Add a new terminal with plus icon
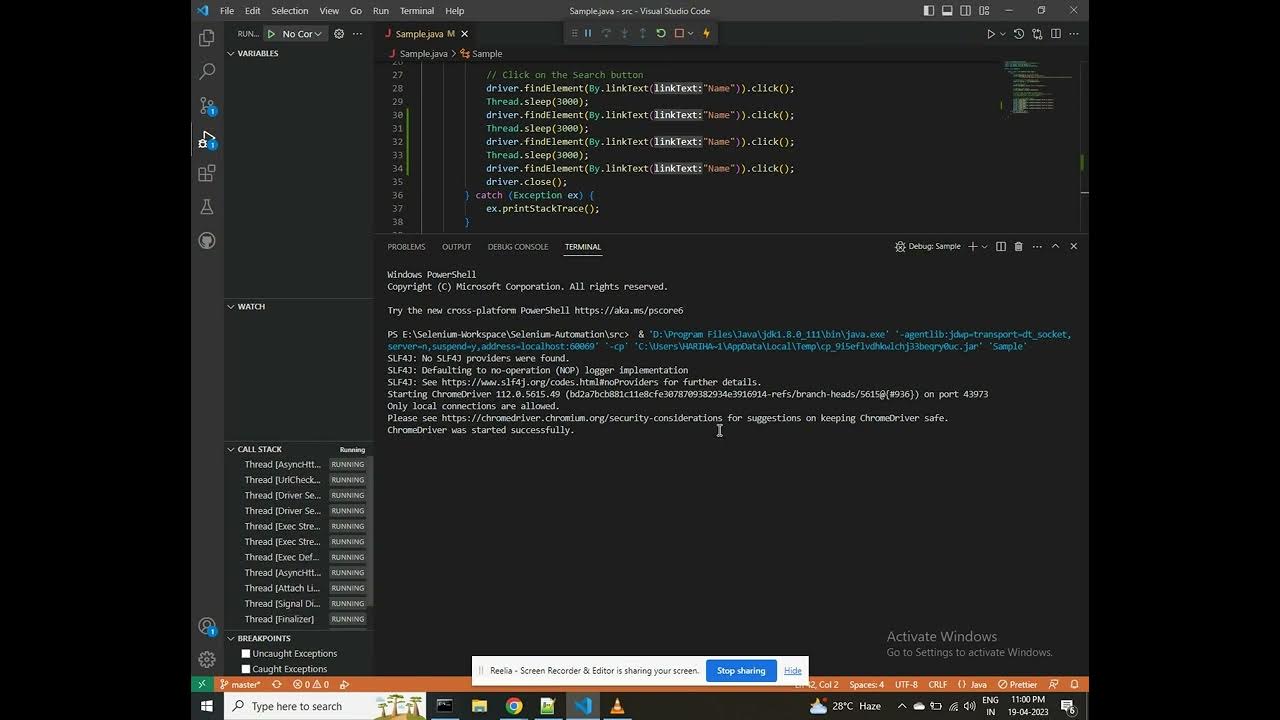The height and width of the screenshot is (720, 1280). tap(972, 246)
